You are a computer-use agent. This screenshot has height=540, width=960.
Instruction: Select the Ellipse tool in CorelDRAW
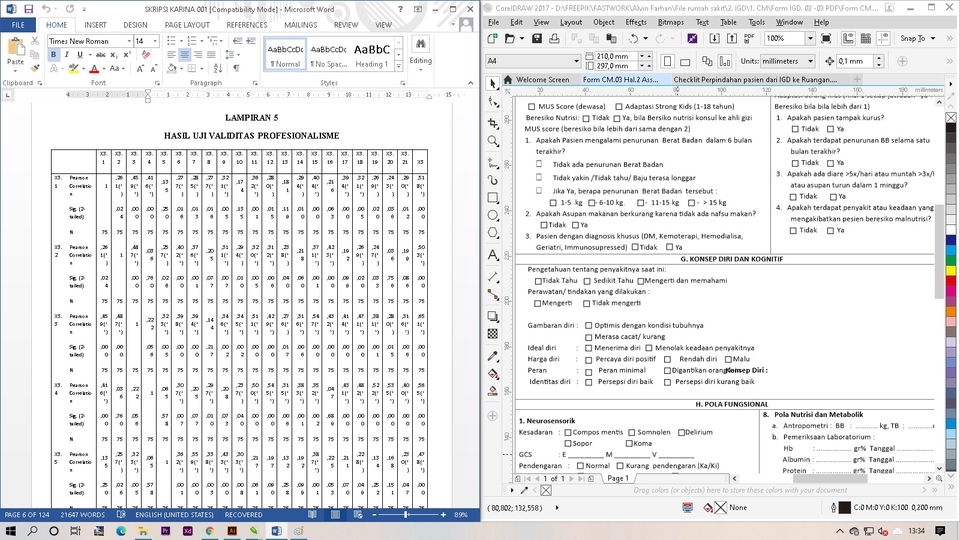pos(493,216)
